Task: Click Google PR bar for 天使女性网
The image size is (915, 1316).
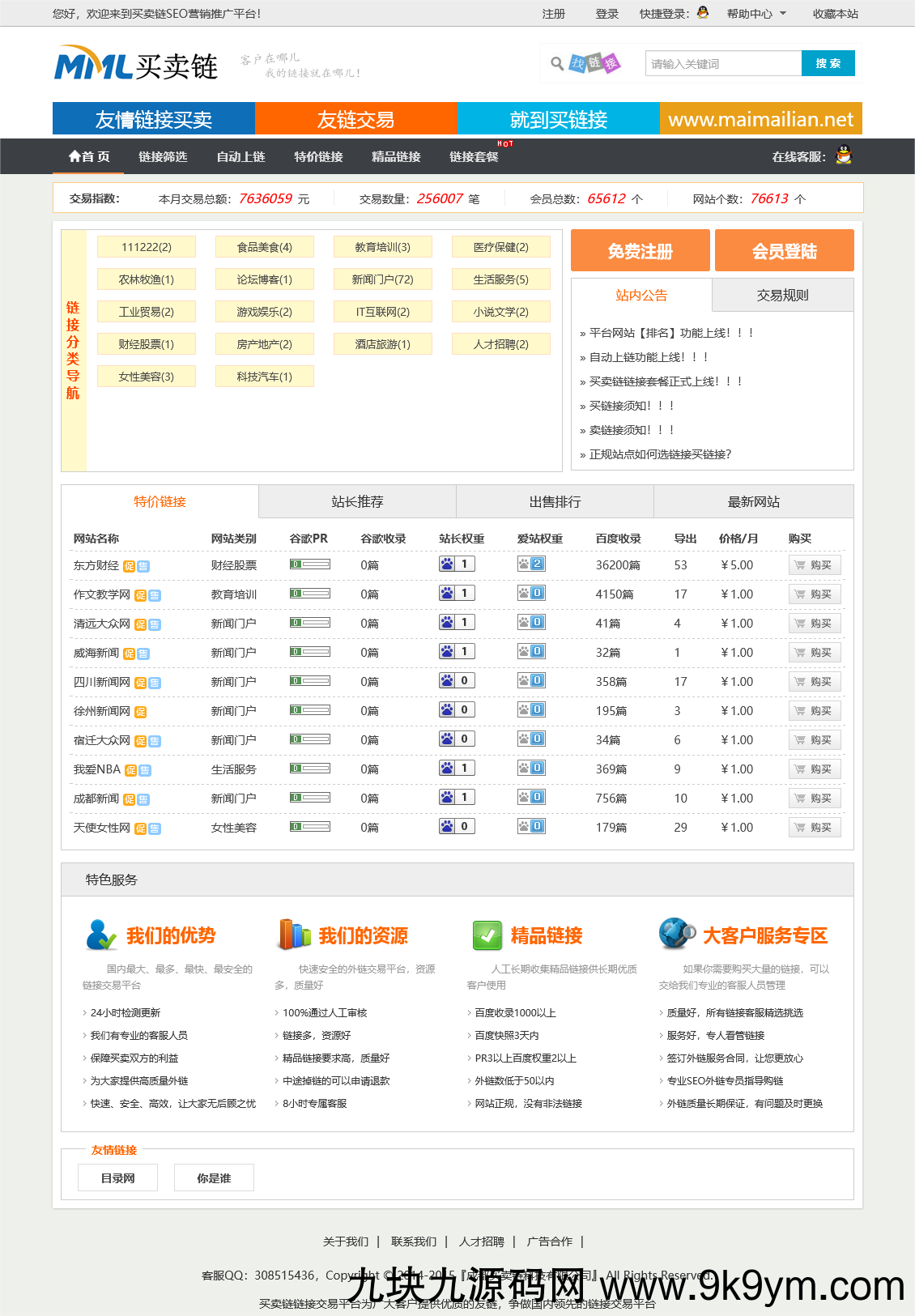Action: 310,826
